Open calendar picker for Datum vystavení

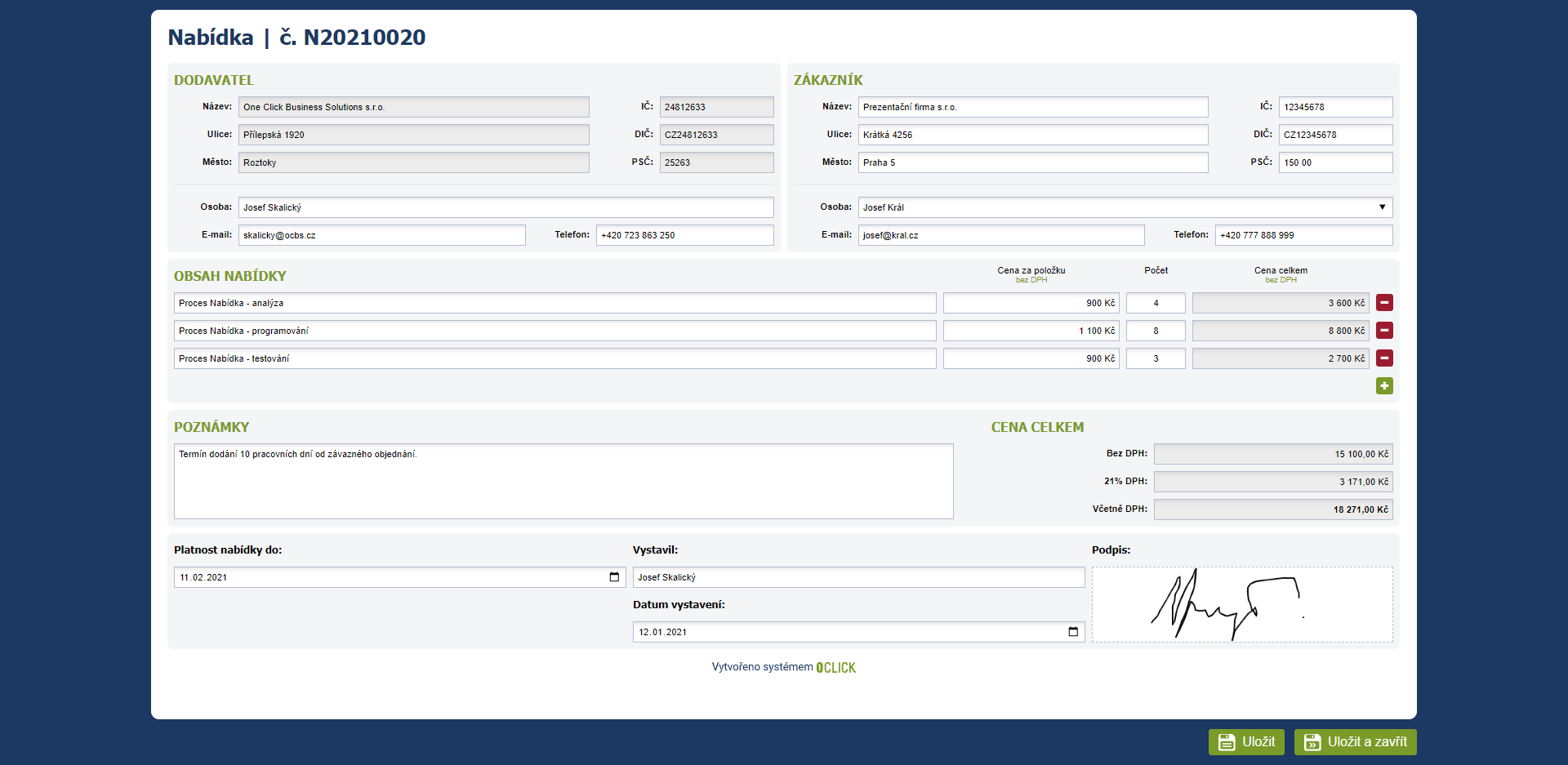[x=1073, y=632]
